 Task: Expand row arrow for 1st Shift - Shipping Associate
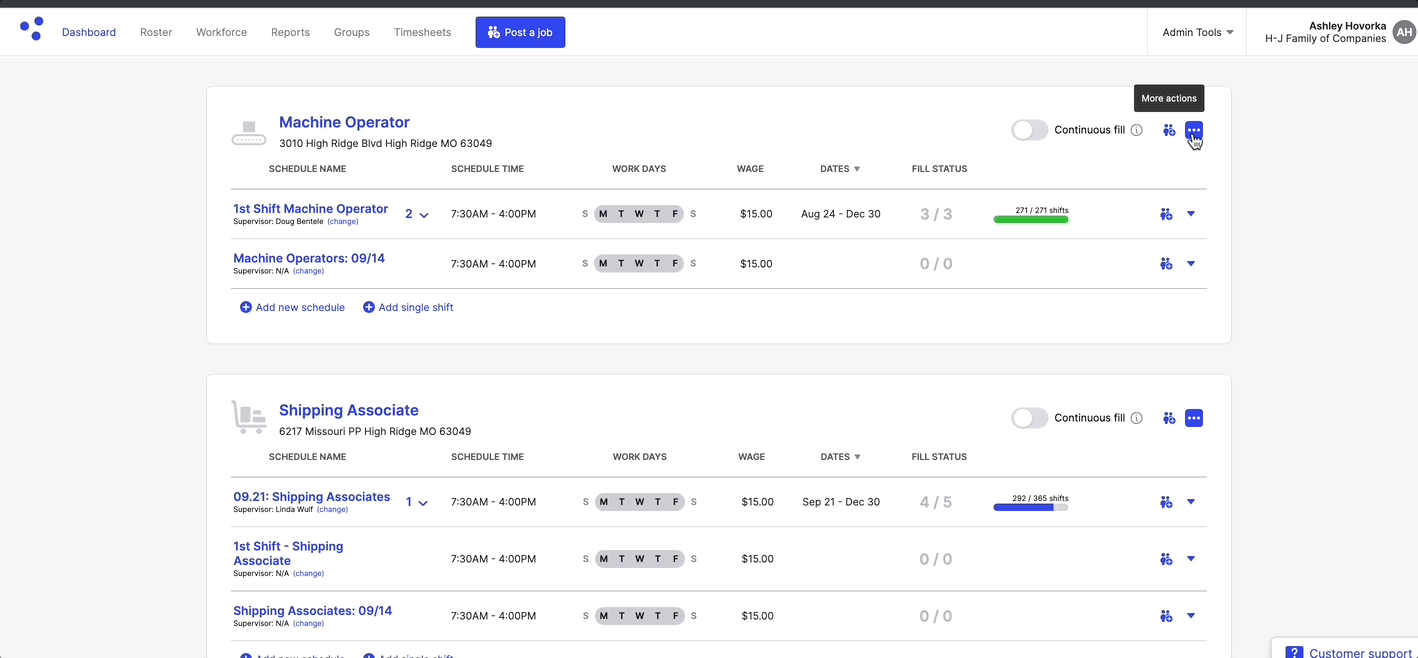point(1191,559)
